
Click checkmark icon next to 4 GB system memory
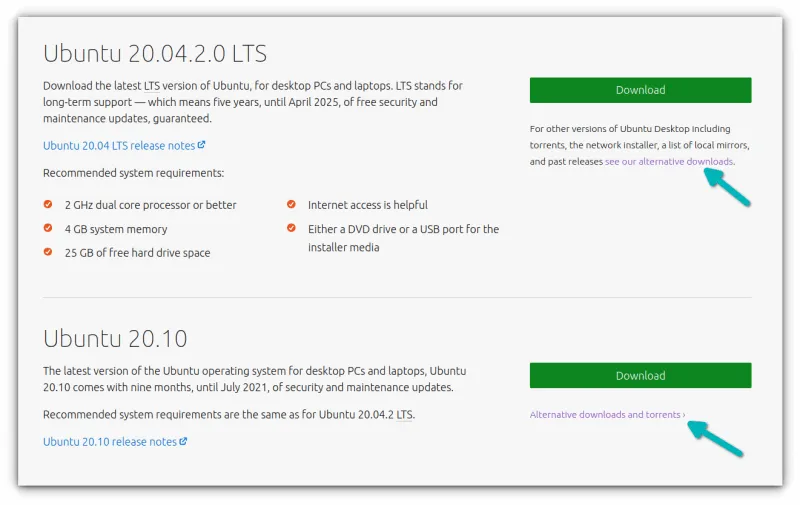[48, 228]
